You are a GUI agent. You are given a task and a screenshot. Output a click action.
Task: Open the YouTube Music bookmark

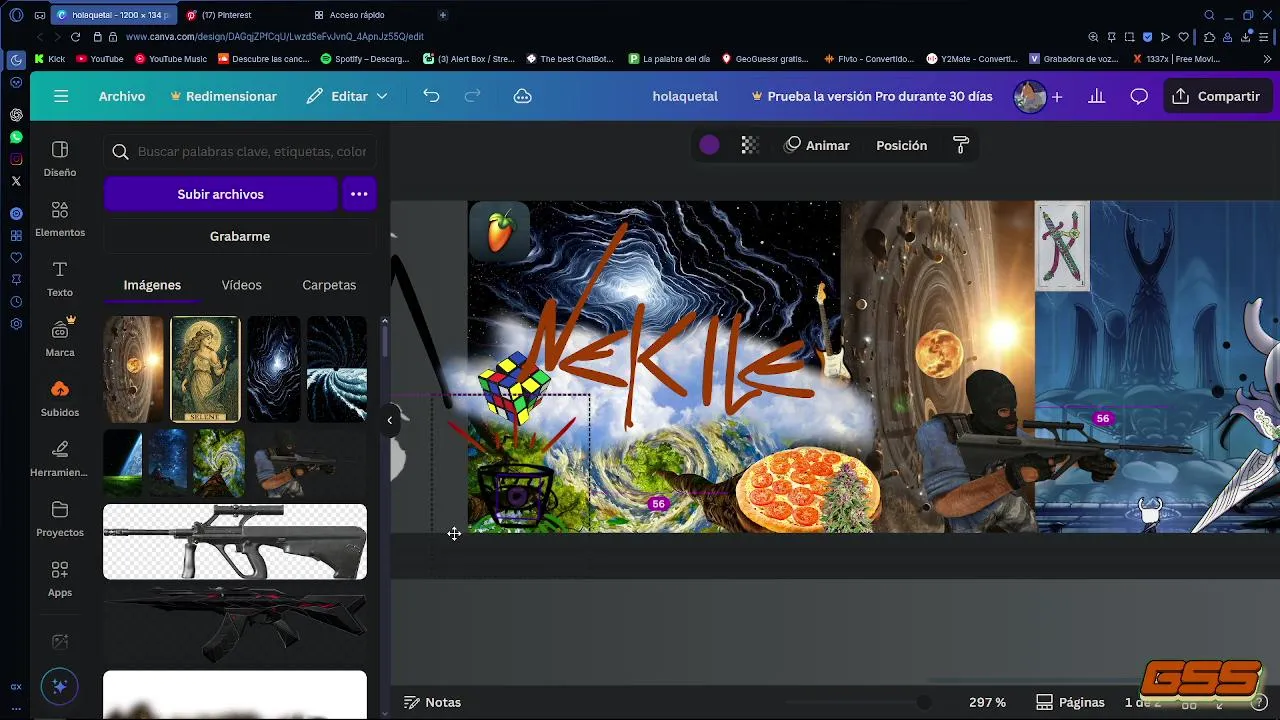tap(171, 59)
